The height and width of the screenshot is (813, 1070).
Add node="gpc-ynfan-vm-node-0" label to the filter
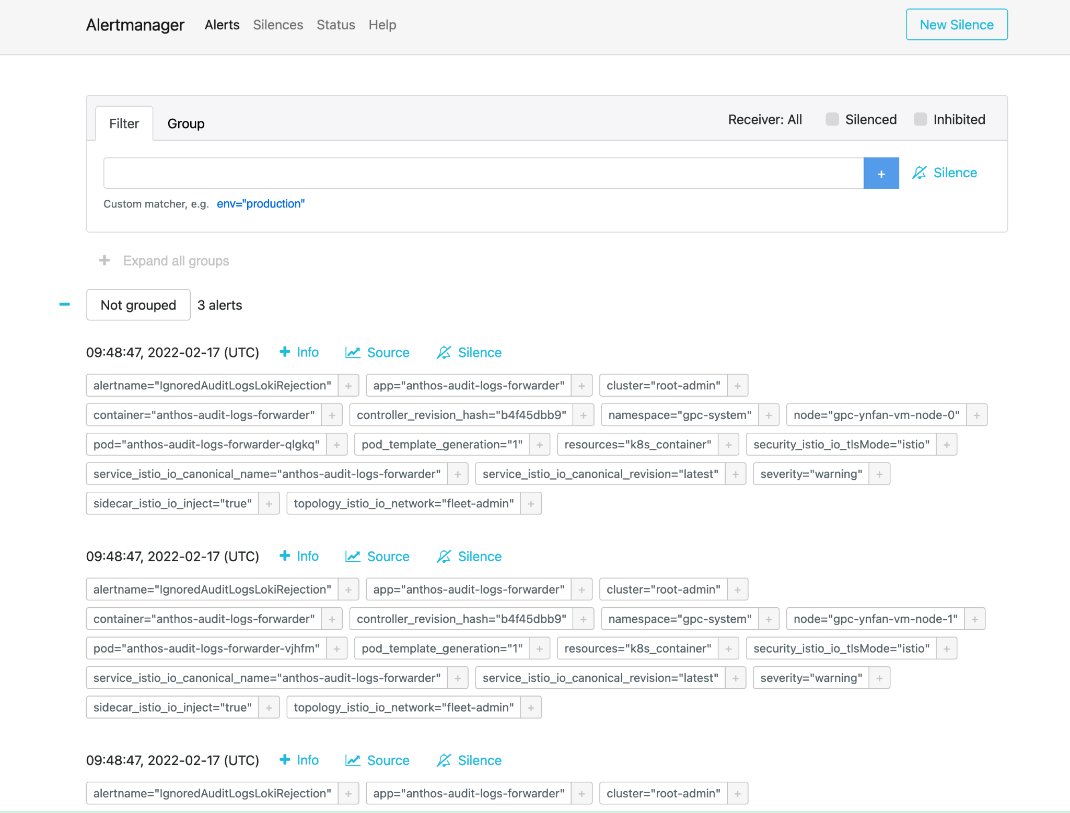(977, 415)
